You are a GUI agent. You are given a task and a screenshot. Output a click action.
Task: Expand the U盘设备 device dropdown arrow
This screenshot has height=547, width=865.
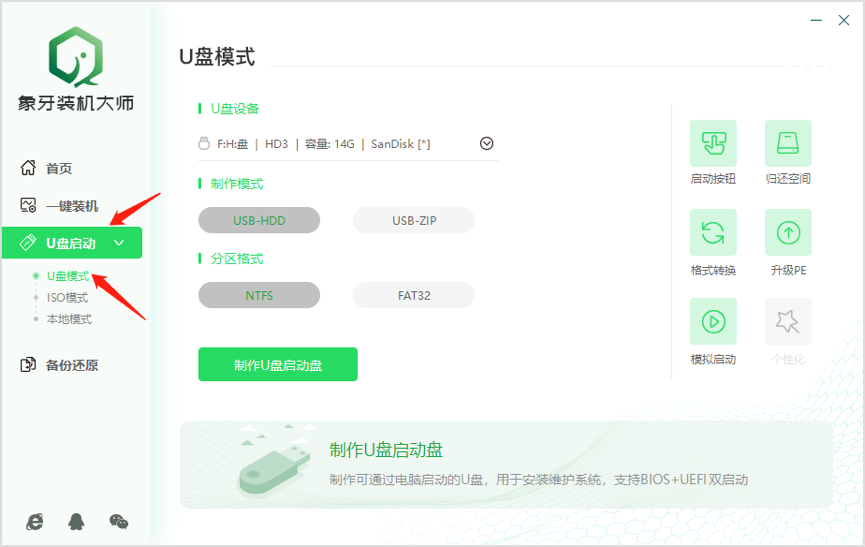(x=487, y=143)
